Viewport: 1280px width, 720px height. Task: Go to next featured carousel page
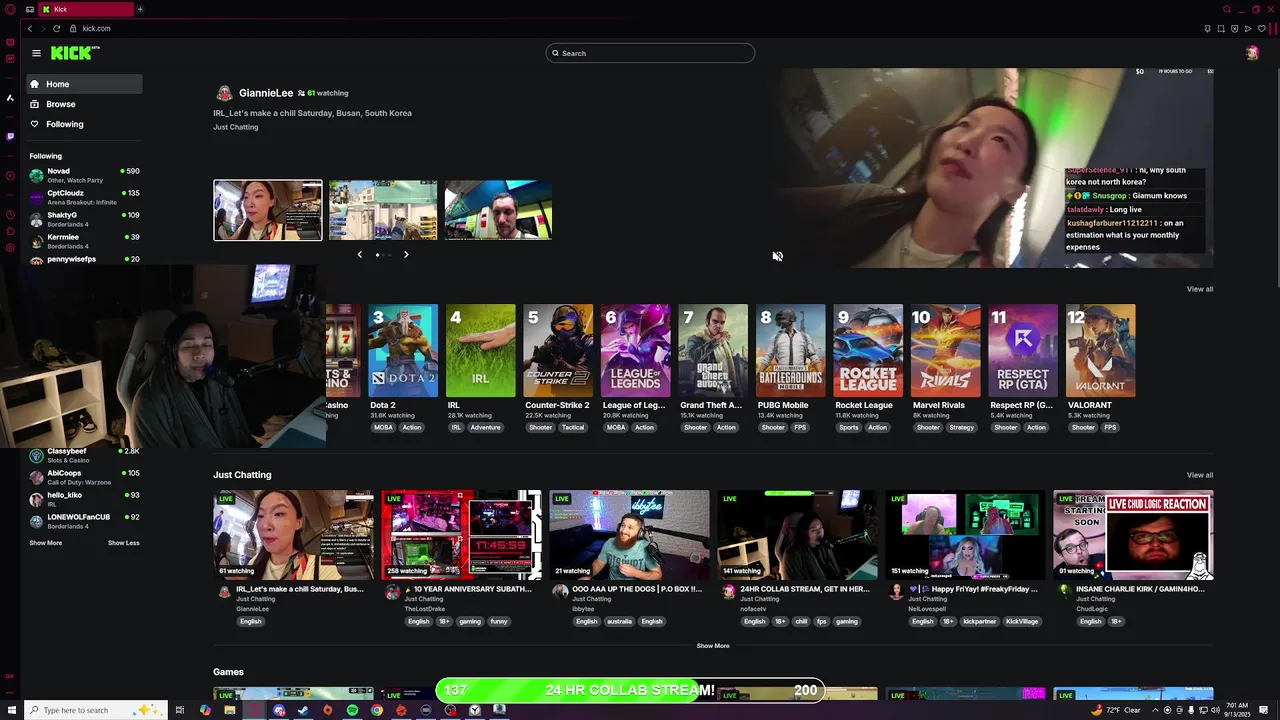[x=406, y=255]
